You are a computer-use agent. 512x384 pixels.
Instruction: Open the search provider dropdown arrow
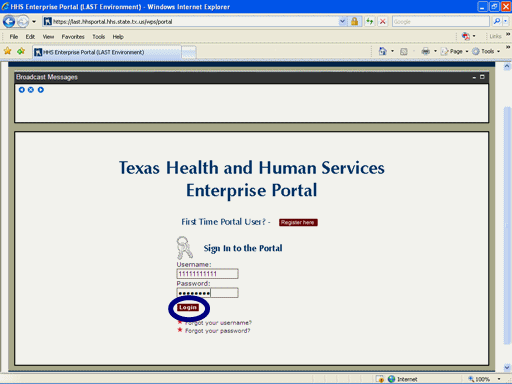pyautogui.click(x=506, y=22)
